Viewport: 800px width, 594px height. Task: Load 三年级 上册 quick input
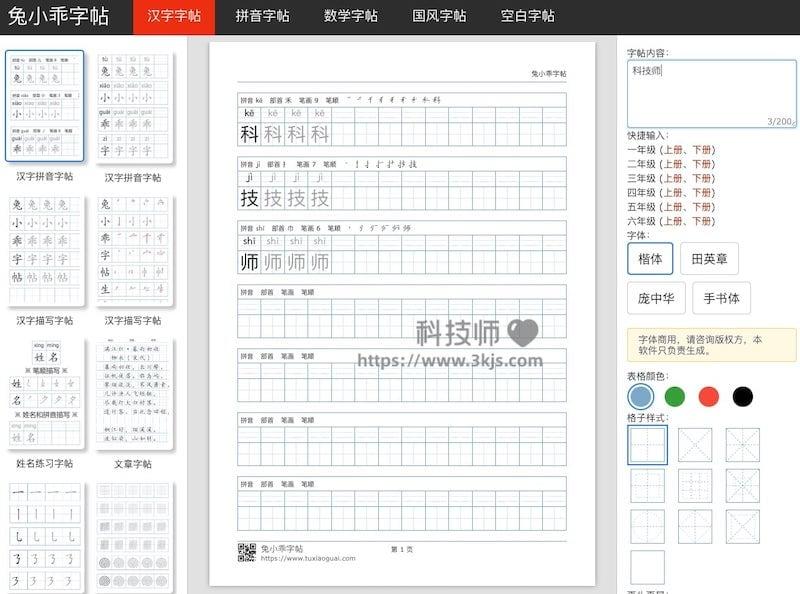tap(673, 179)
